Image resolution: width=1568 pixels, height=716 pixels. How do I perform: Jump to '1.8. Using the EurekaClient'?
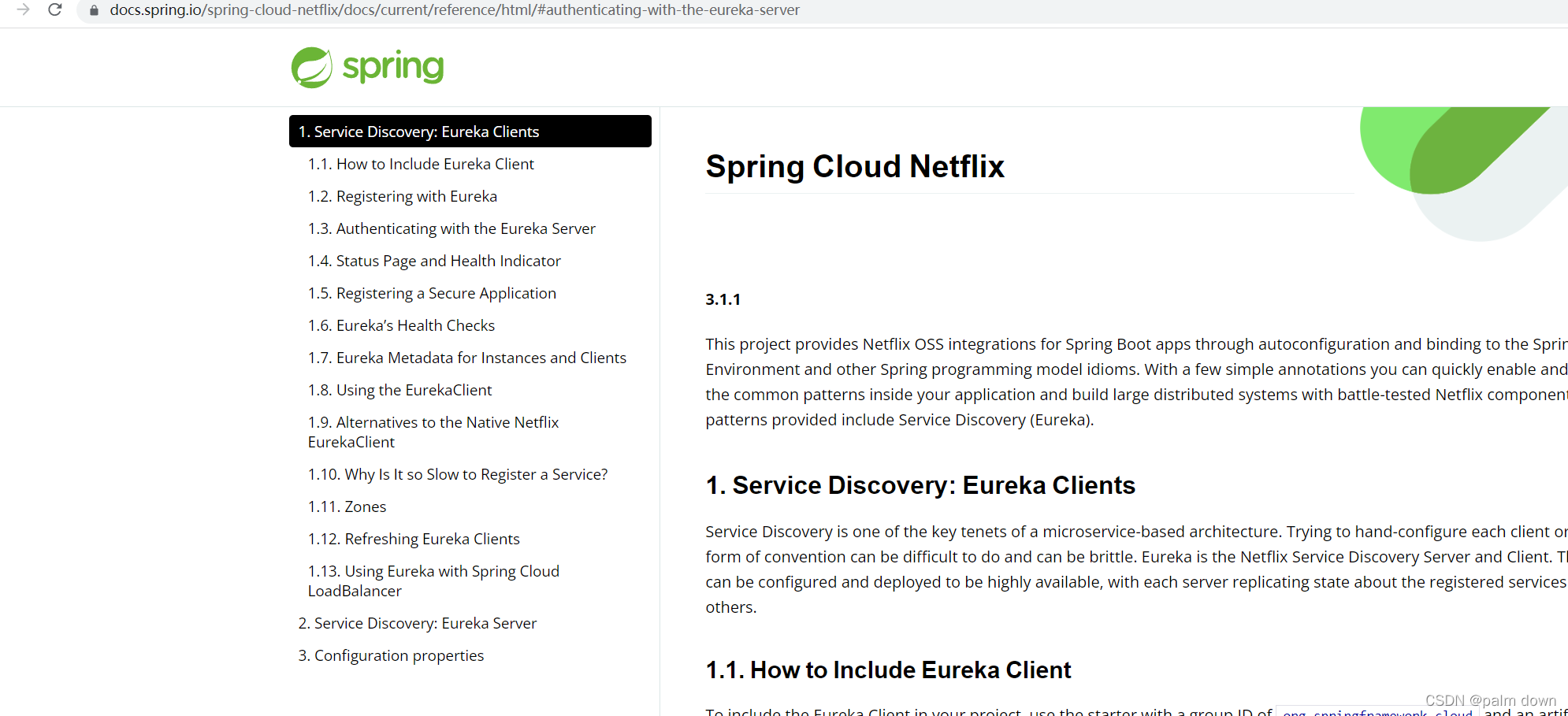[399, 390]
